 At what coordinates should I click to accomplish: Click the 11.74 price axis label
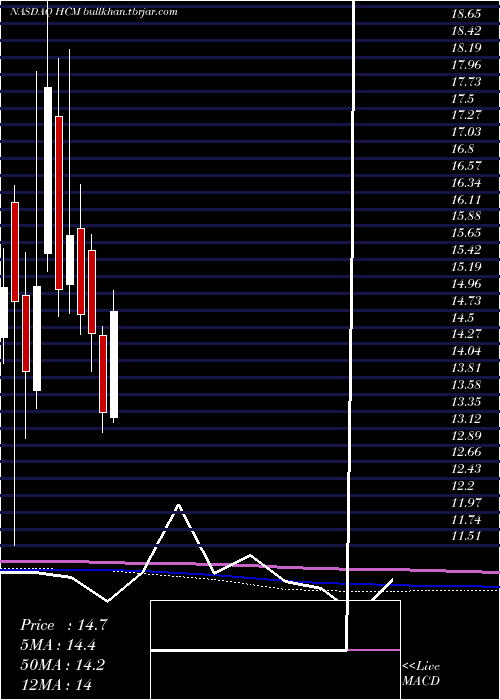click(x=466, y=520)
